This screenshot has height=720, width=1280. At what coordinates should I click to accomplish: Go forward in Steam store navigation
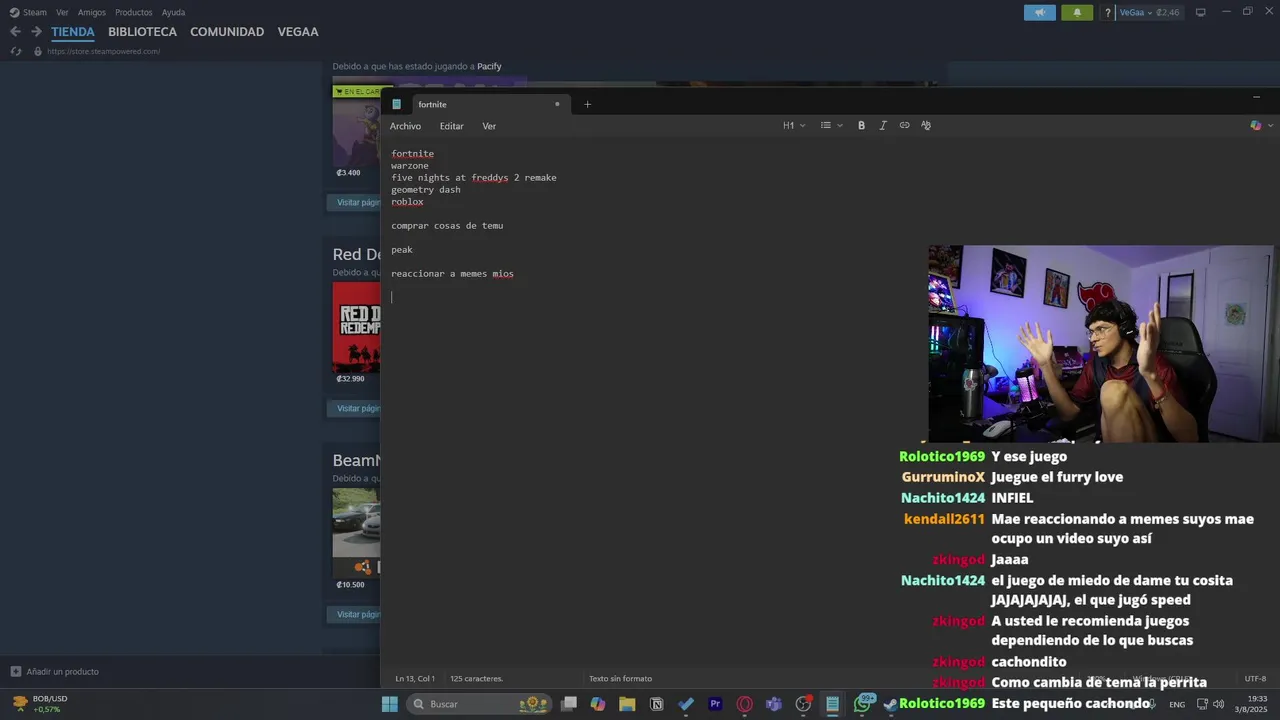(x=36, y=31)
